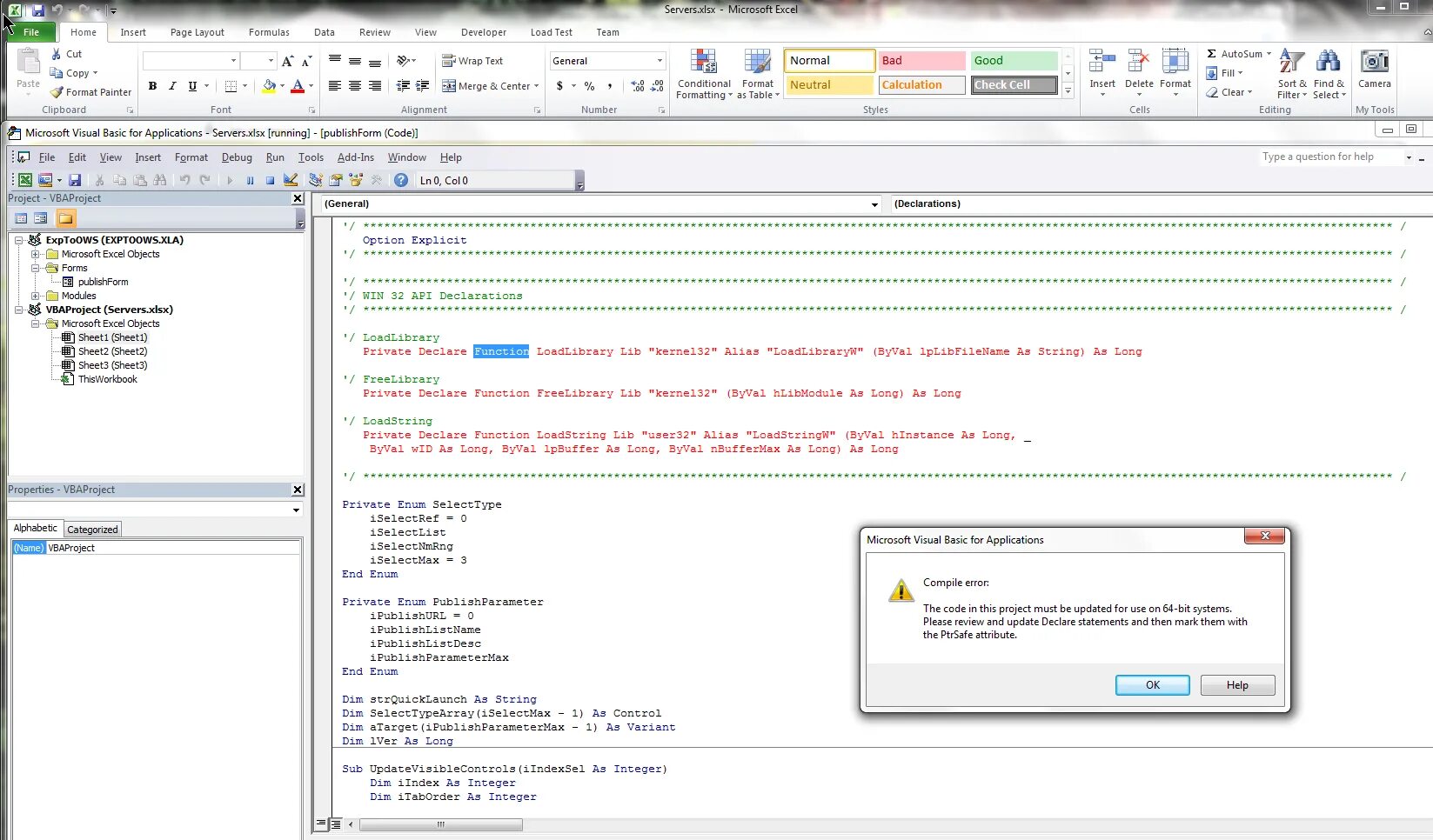Open font name dropdown in ribbon
This screenshot has height=840, width=1433.
(233, 61)
